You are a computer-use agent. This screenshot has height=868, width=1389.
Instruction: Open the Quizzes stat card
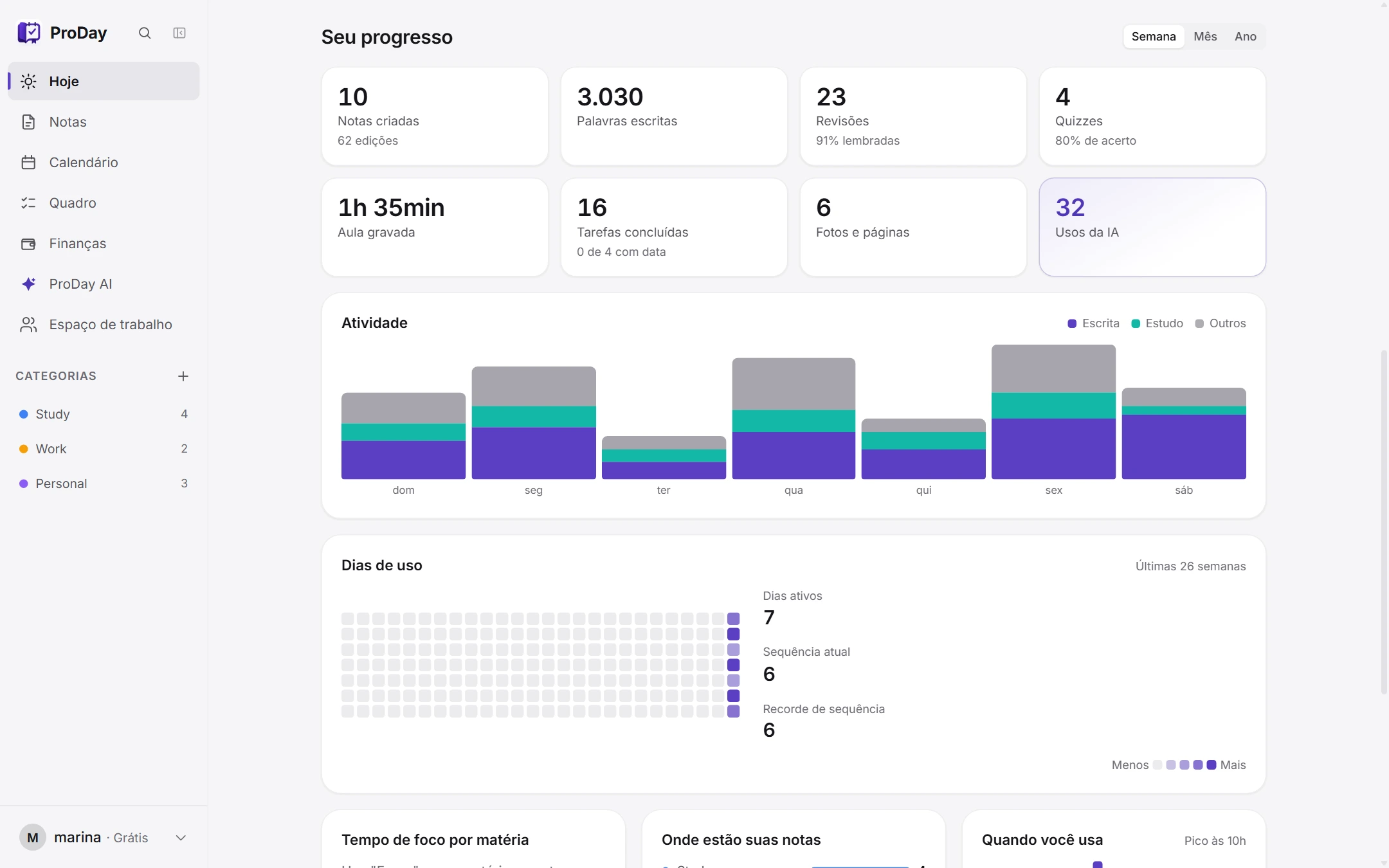tap(1152, 116)
